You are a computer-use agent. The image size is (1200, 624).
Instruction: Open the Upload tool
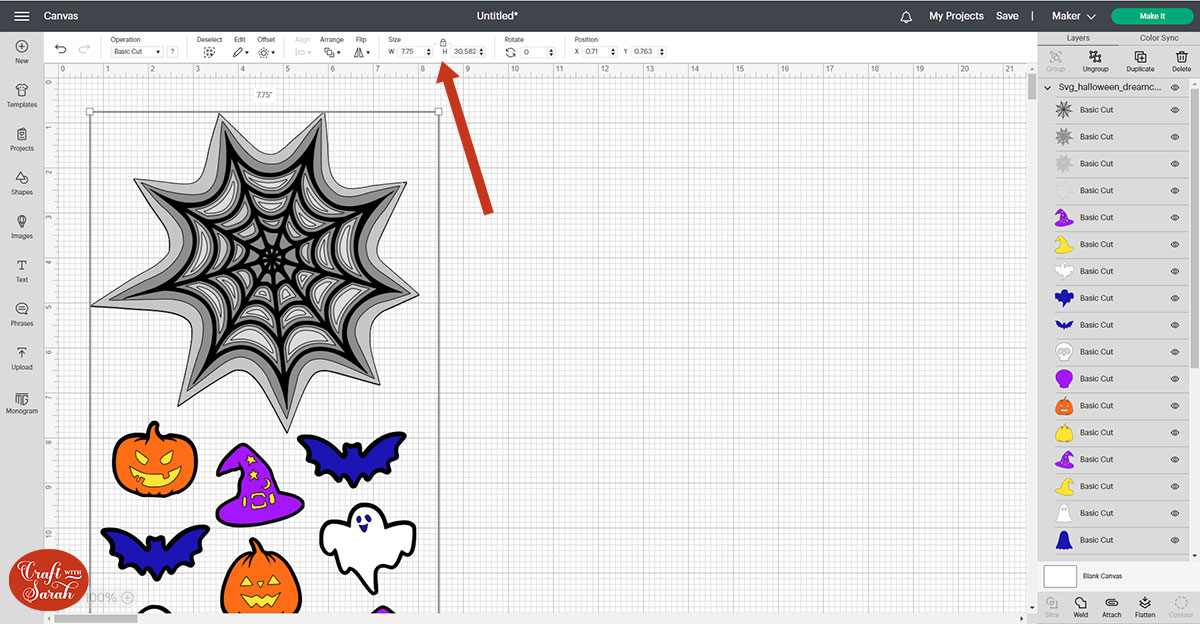pyautogui.click(x=22, y=358)
